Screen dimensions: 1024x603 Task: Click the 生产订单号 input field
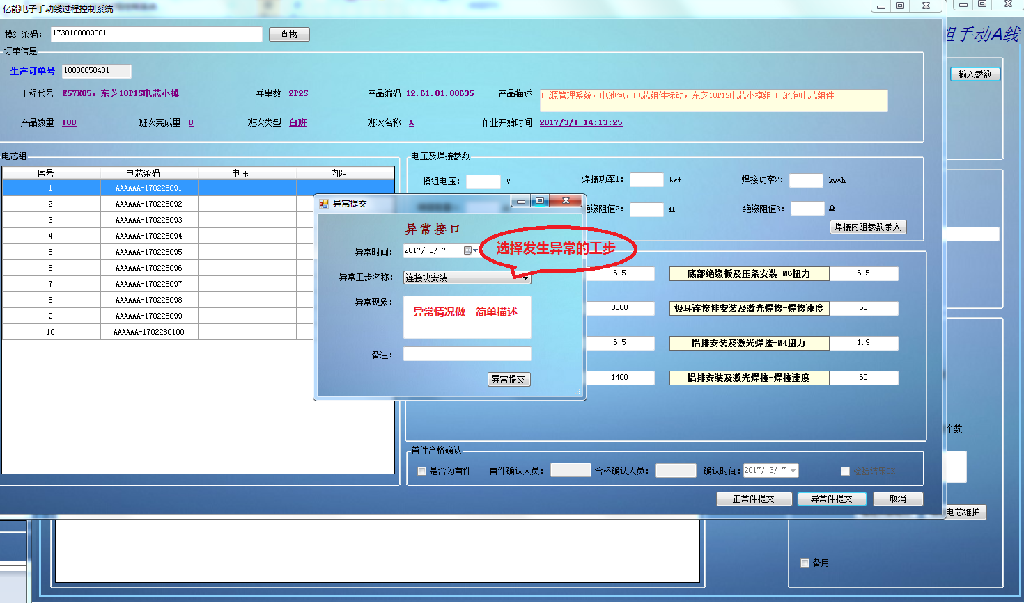coord(96,71)
